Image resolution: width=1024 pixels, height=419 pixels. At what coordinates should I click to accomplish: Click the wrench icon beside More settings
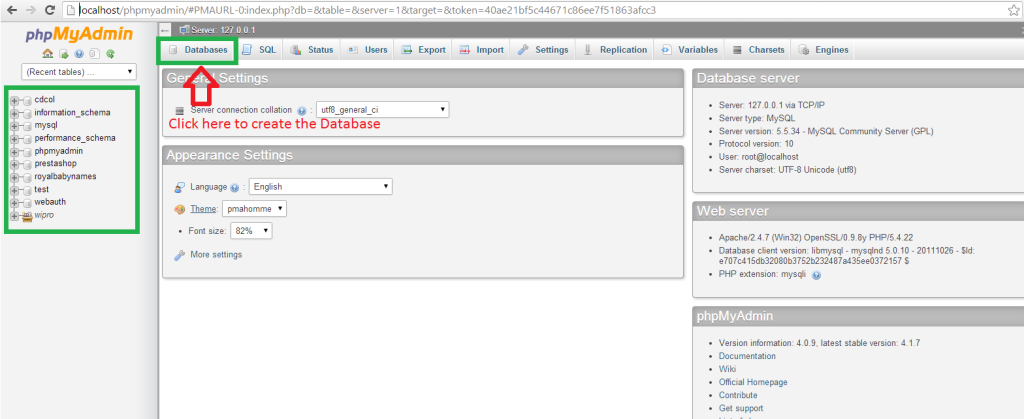point(180,255)
